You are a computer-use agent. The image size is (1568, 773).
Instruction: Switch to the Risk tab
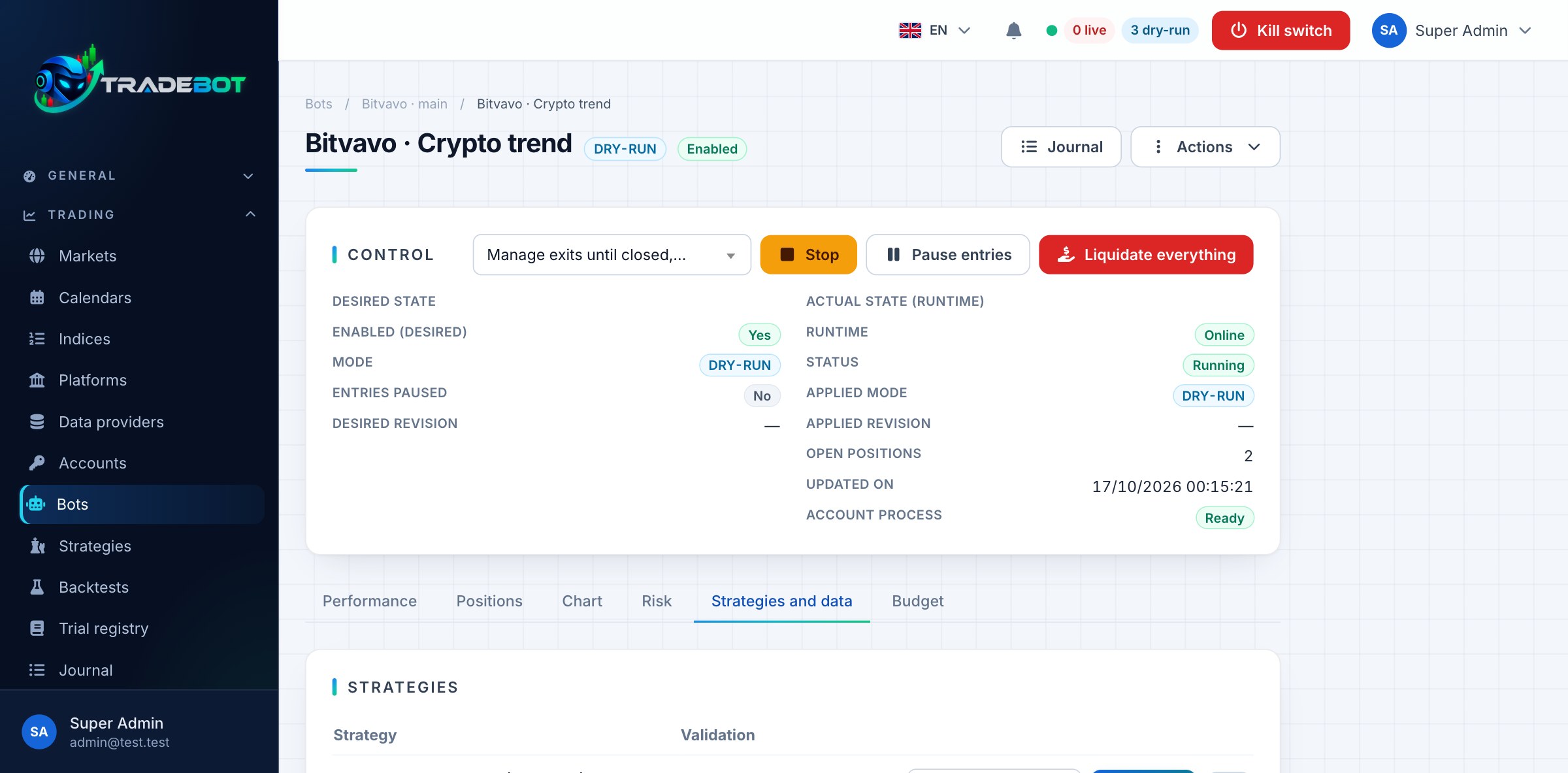(657, 601)
